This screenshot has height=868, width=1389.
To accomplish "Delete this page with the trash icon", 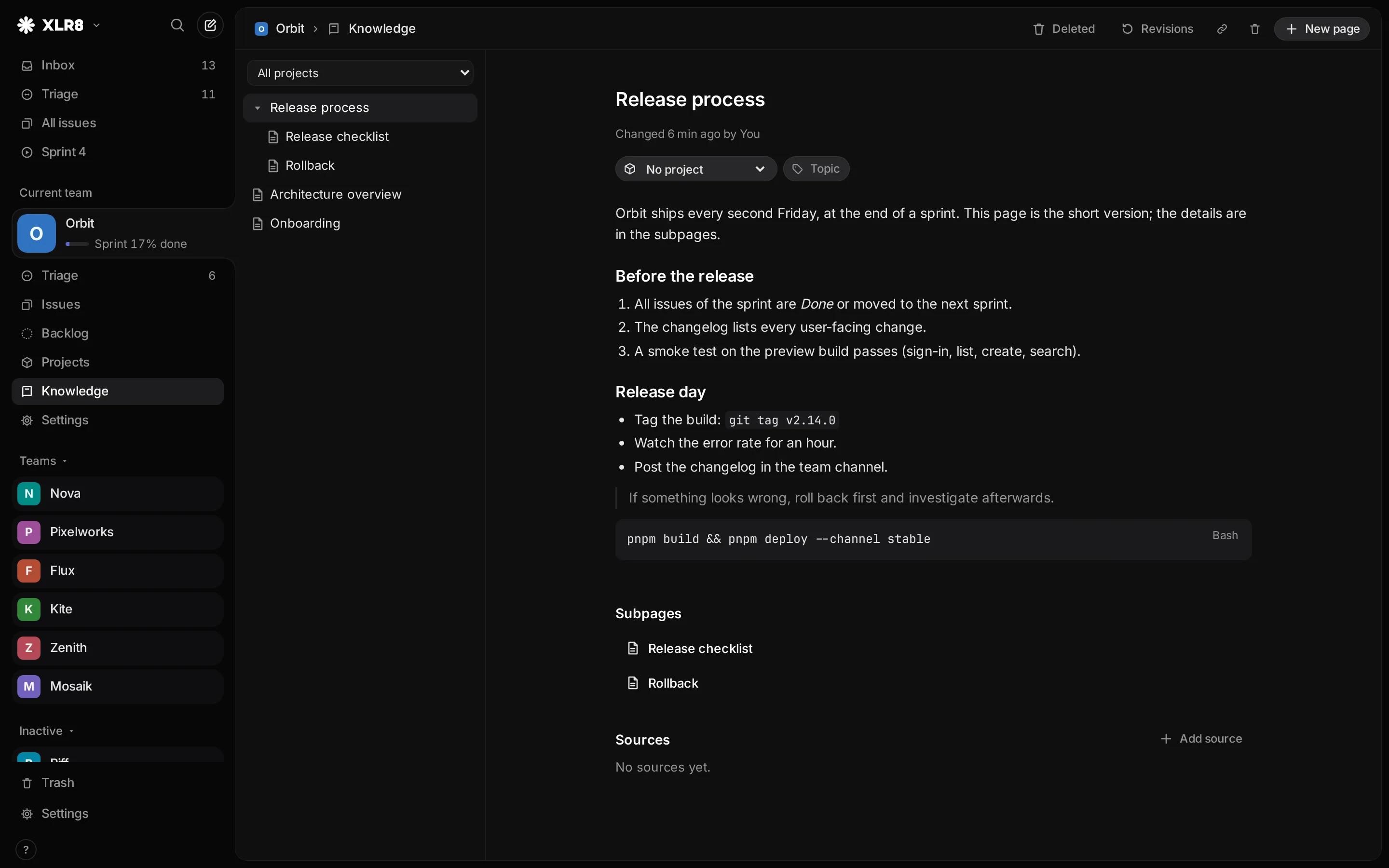I will click(1255, 29).
